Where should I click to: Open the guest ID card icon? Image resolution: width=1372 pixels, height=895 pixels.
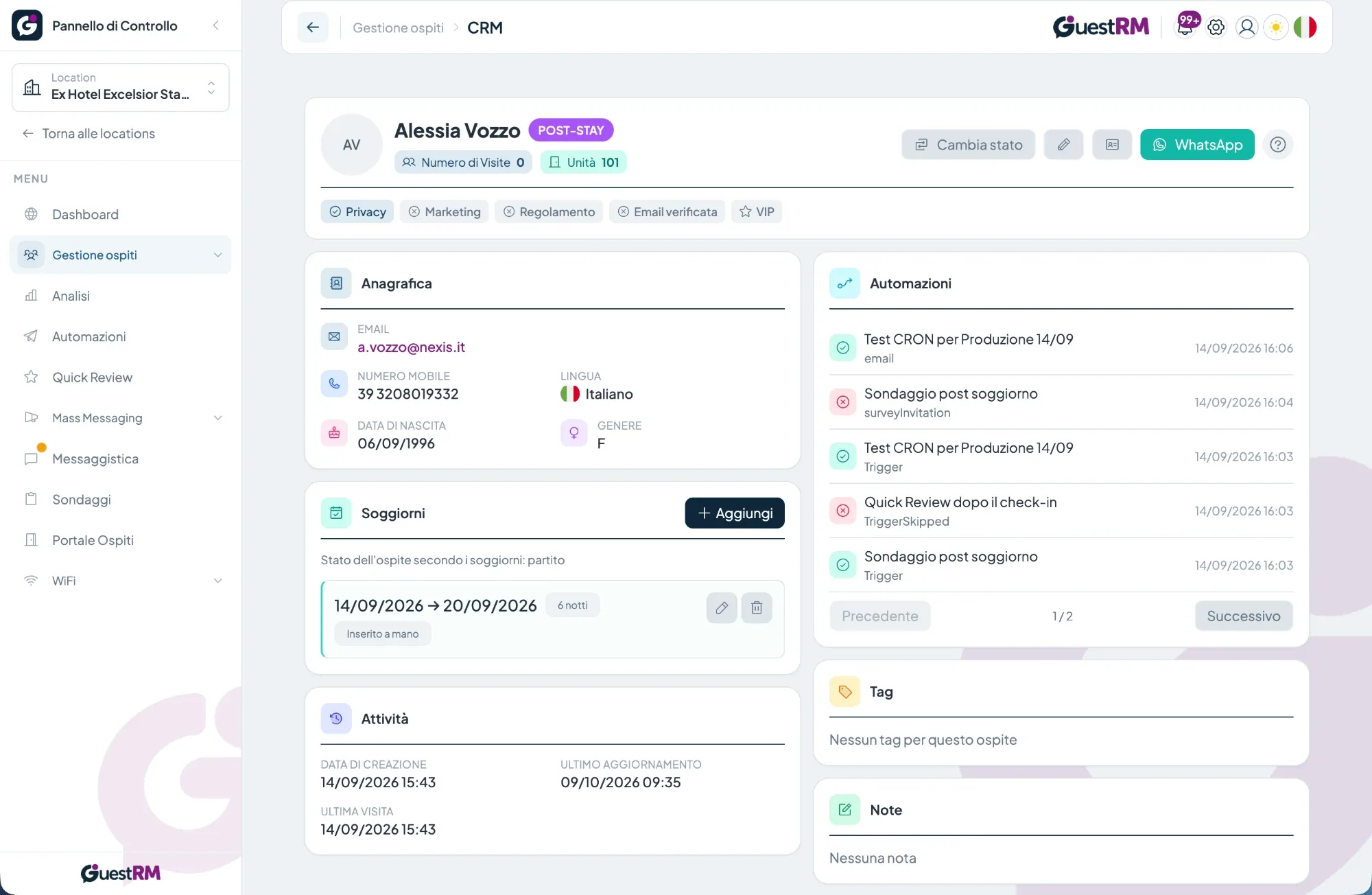pos(1112,144)
